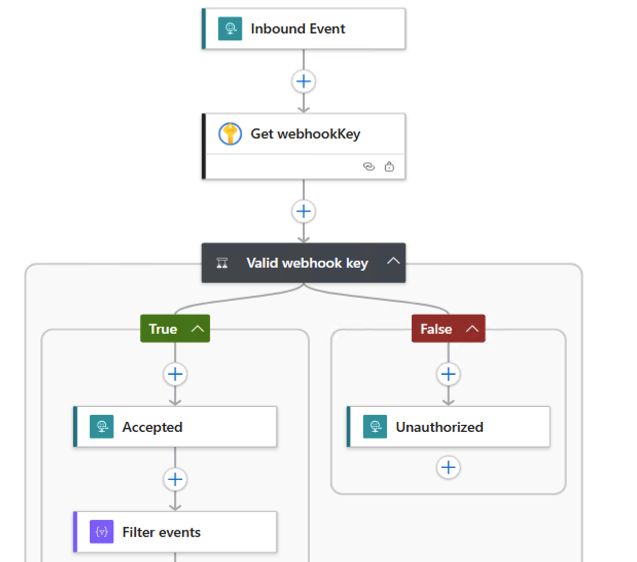The width and height of the screenshot is (637, 562).
Task: Open the Accepted action card
Action: point(190,427)
